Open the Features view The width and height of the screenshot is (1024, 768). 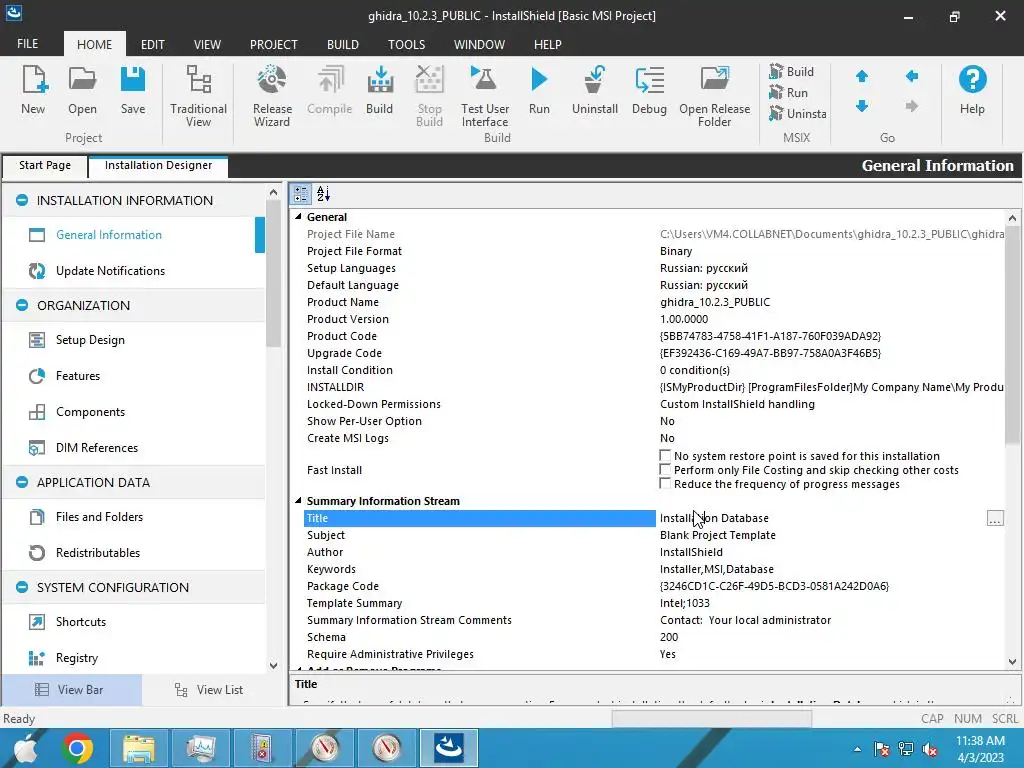[78, 376]
